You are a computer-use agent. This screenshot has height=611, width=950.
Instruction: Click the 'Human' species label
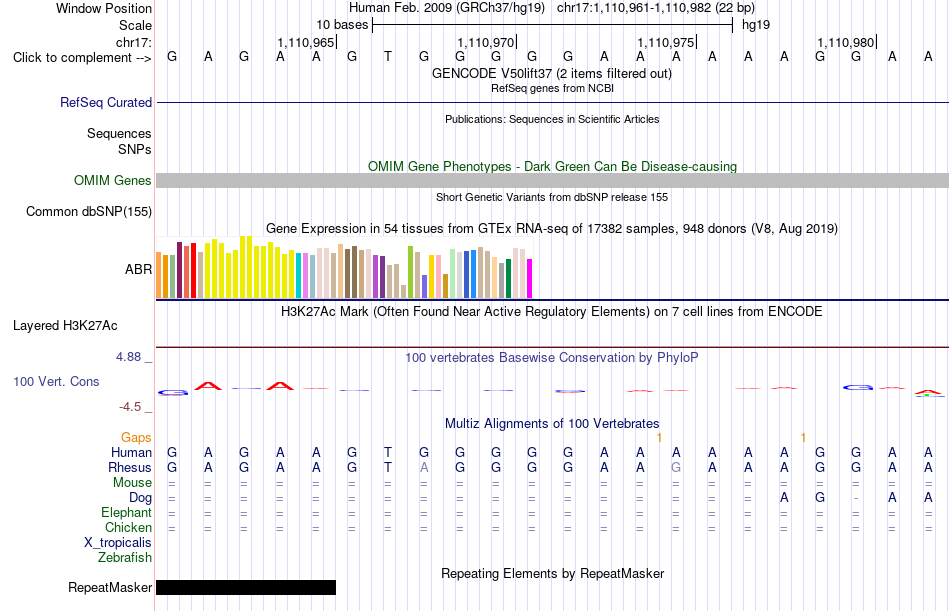click(131, 452)
